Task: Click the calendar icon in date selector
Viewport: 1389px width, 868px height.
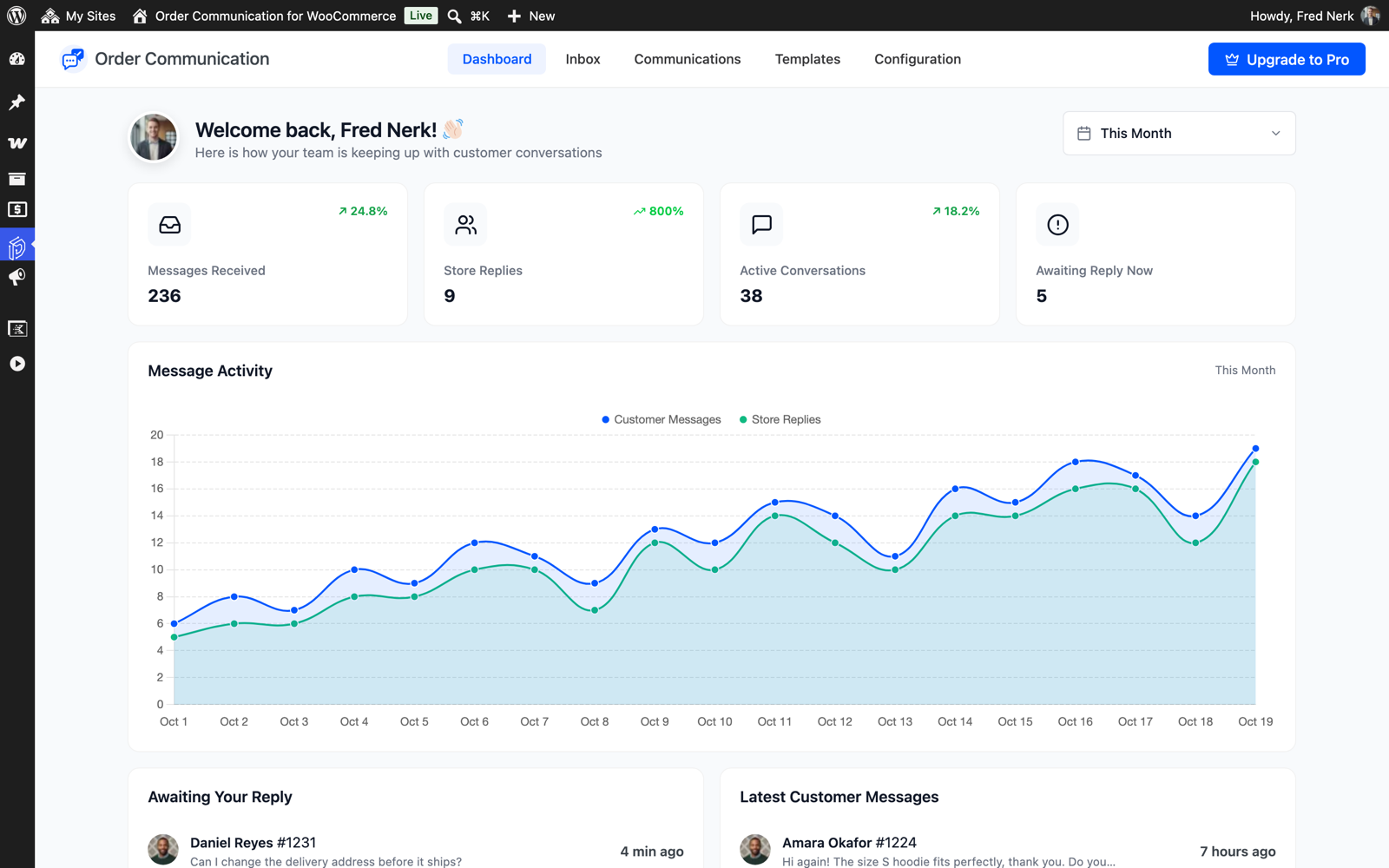Action: click(x=1084, y=133)
